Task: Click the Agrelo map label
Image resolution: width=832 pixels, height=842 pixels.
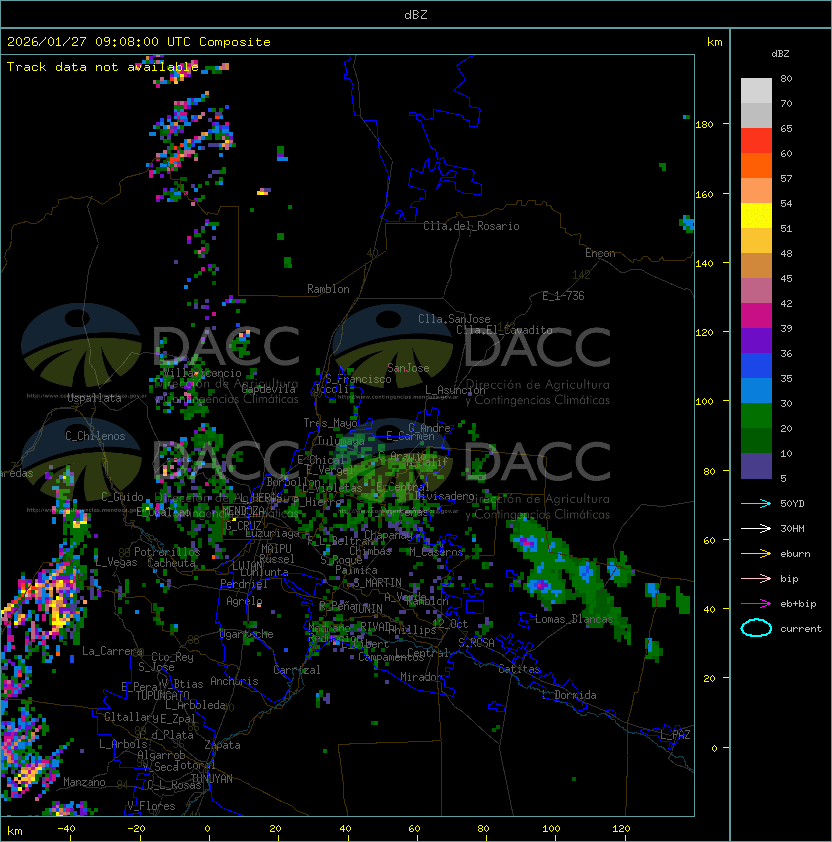Action: 244,601
